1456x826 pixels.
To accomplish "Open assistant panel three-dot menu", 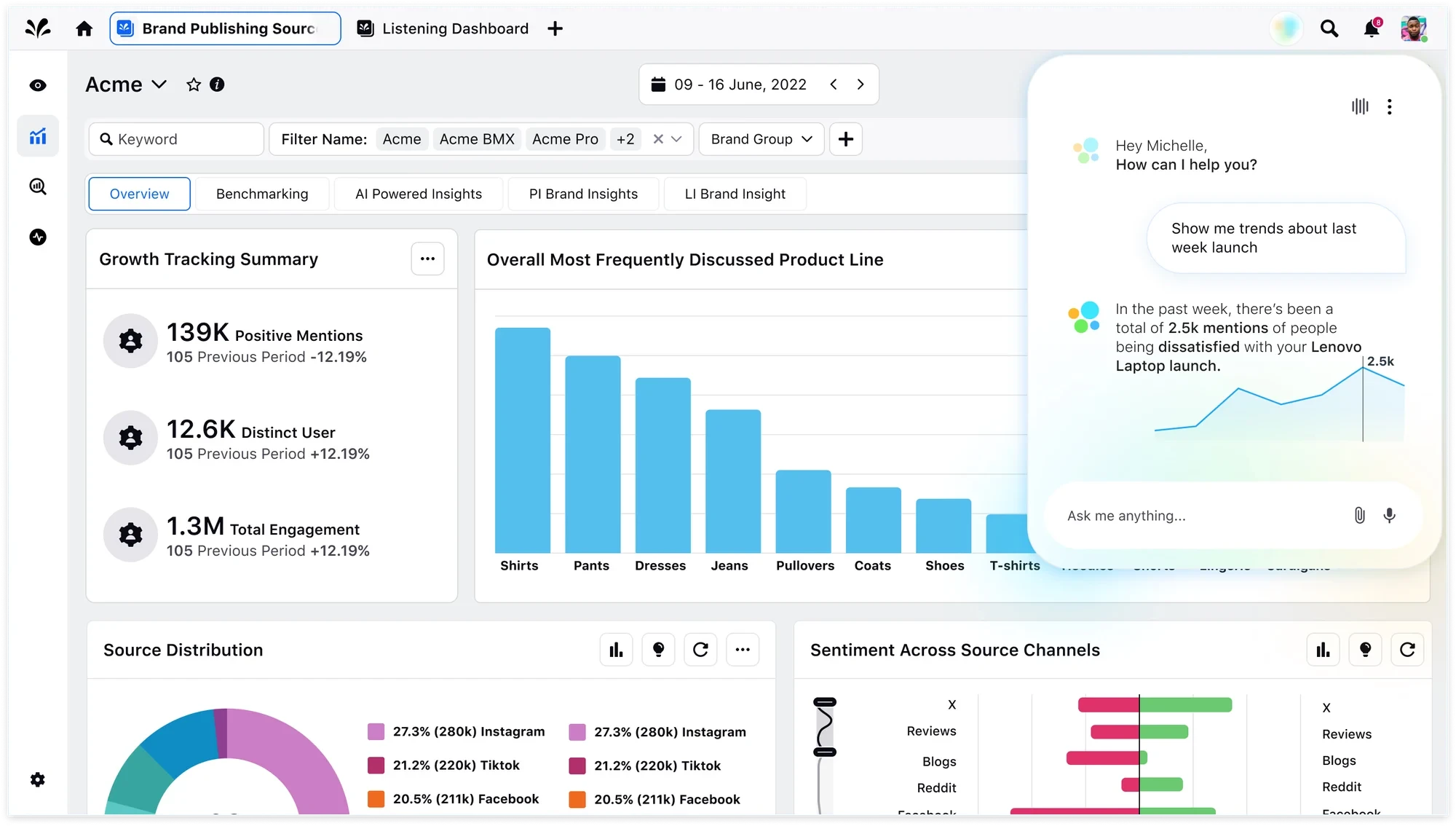I will click(x=1390, y=106).
